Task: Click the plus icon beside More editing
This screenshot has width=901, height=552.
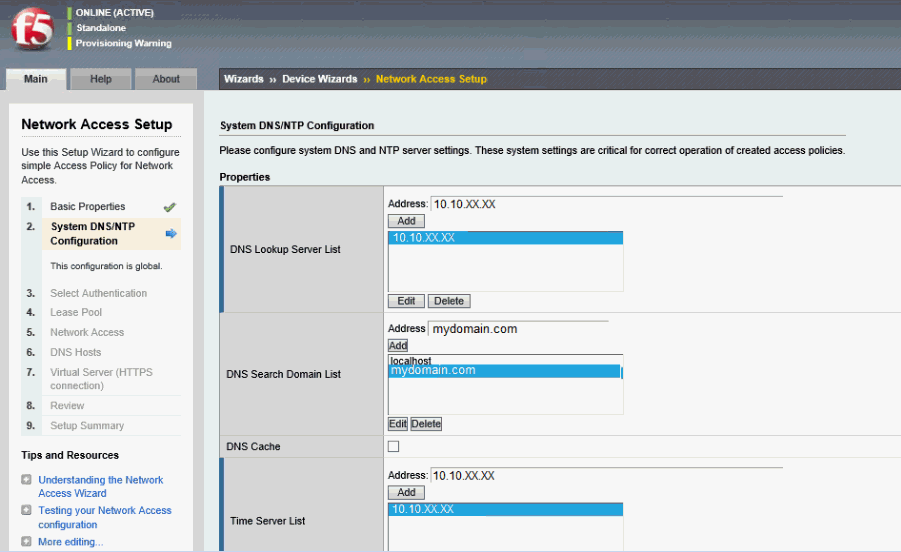Action: click(27, 542)
